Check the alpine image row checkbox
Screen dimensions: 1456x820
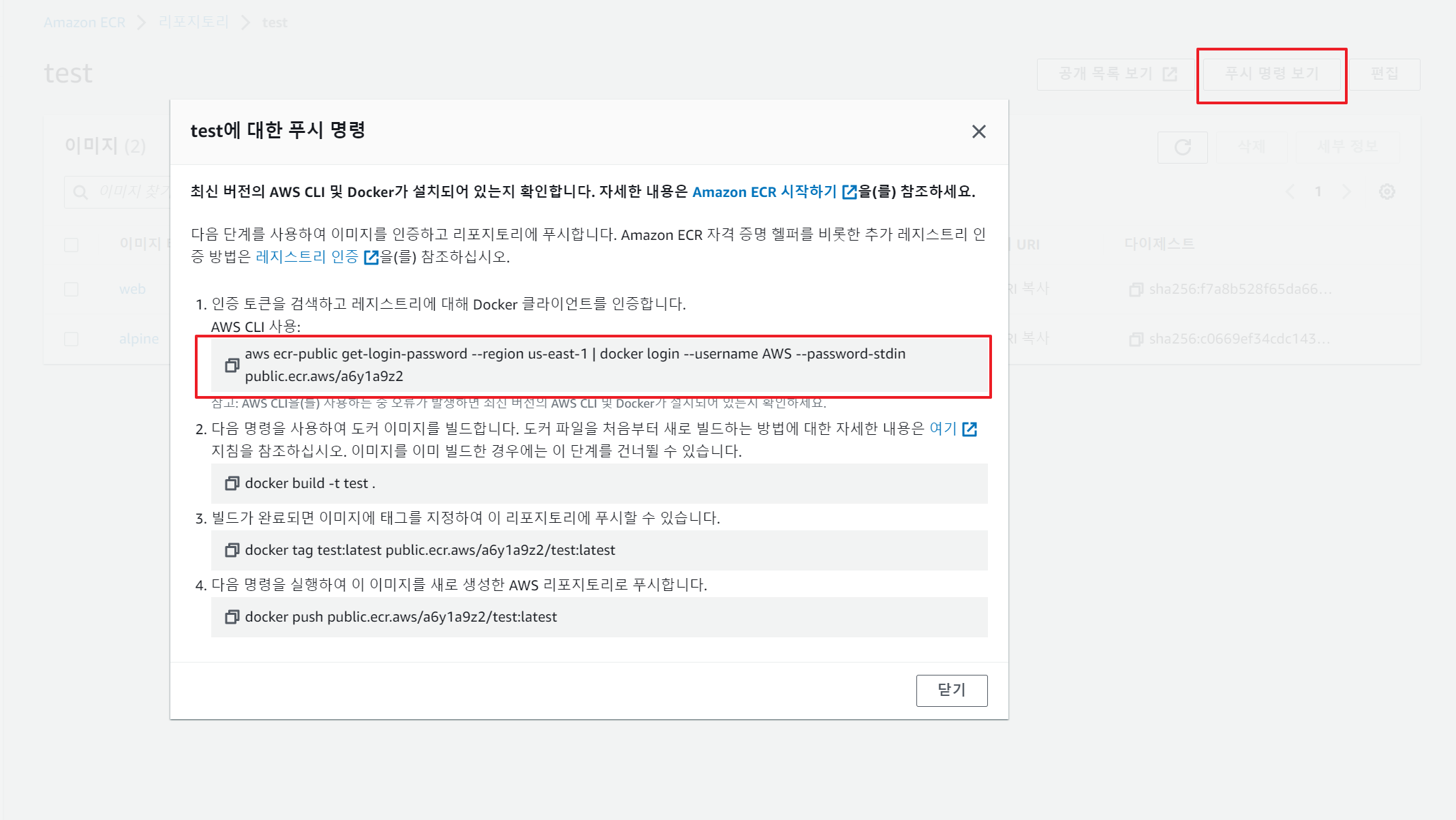pyautogui.click(x=72, y=339)
